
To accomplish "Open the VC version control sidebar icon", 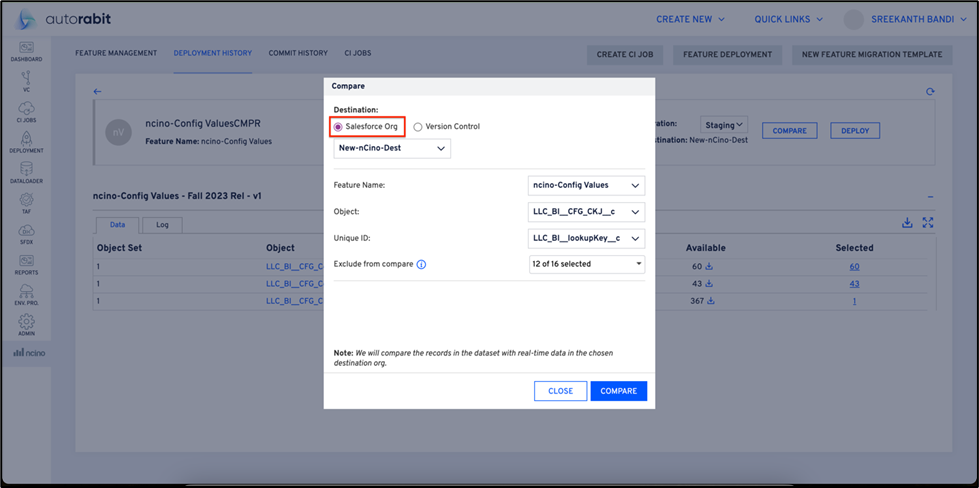I will coord(26,81).
